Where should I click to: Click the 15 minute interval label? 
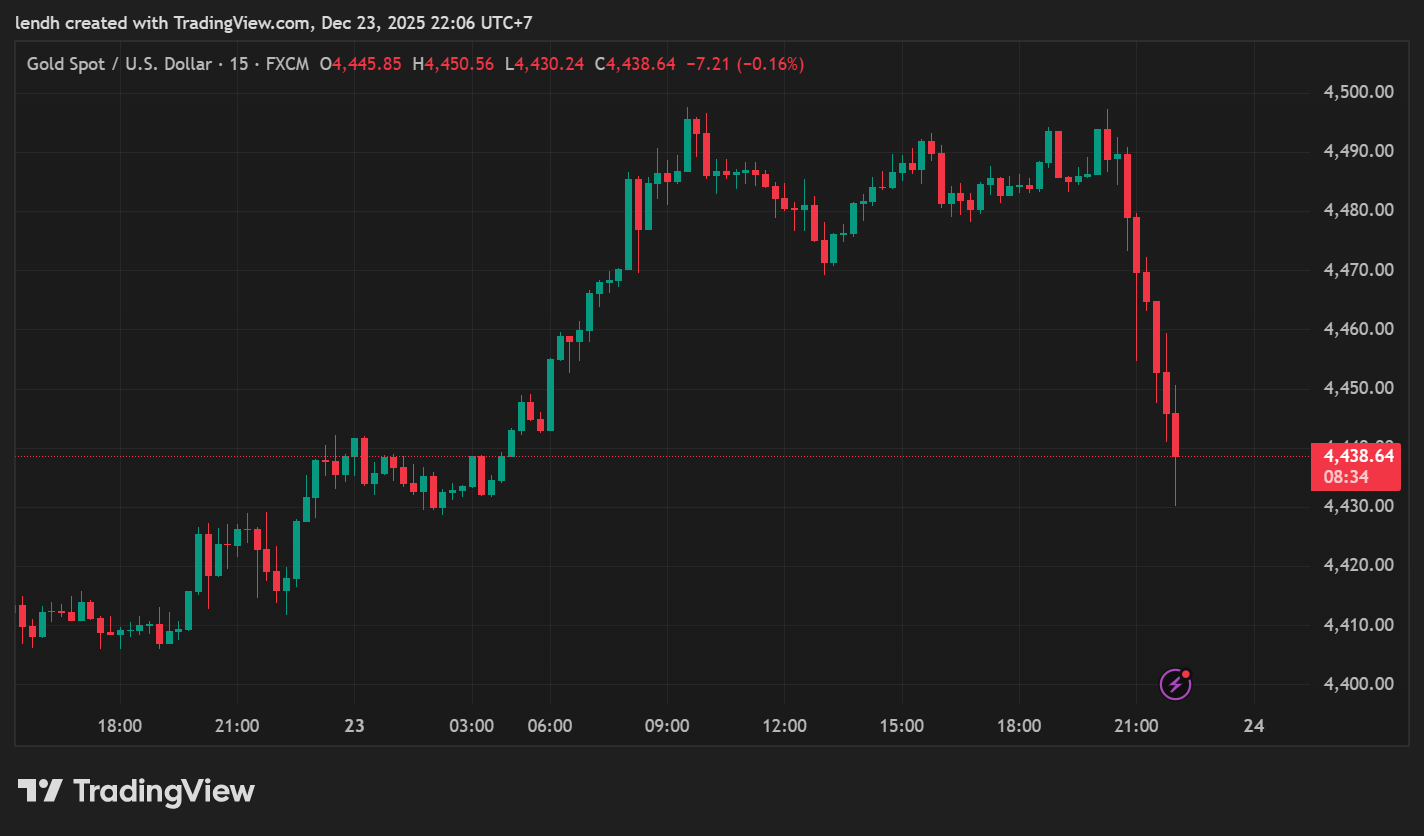(x=241, y=64)
